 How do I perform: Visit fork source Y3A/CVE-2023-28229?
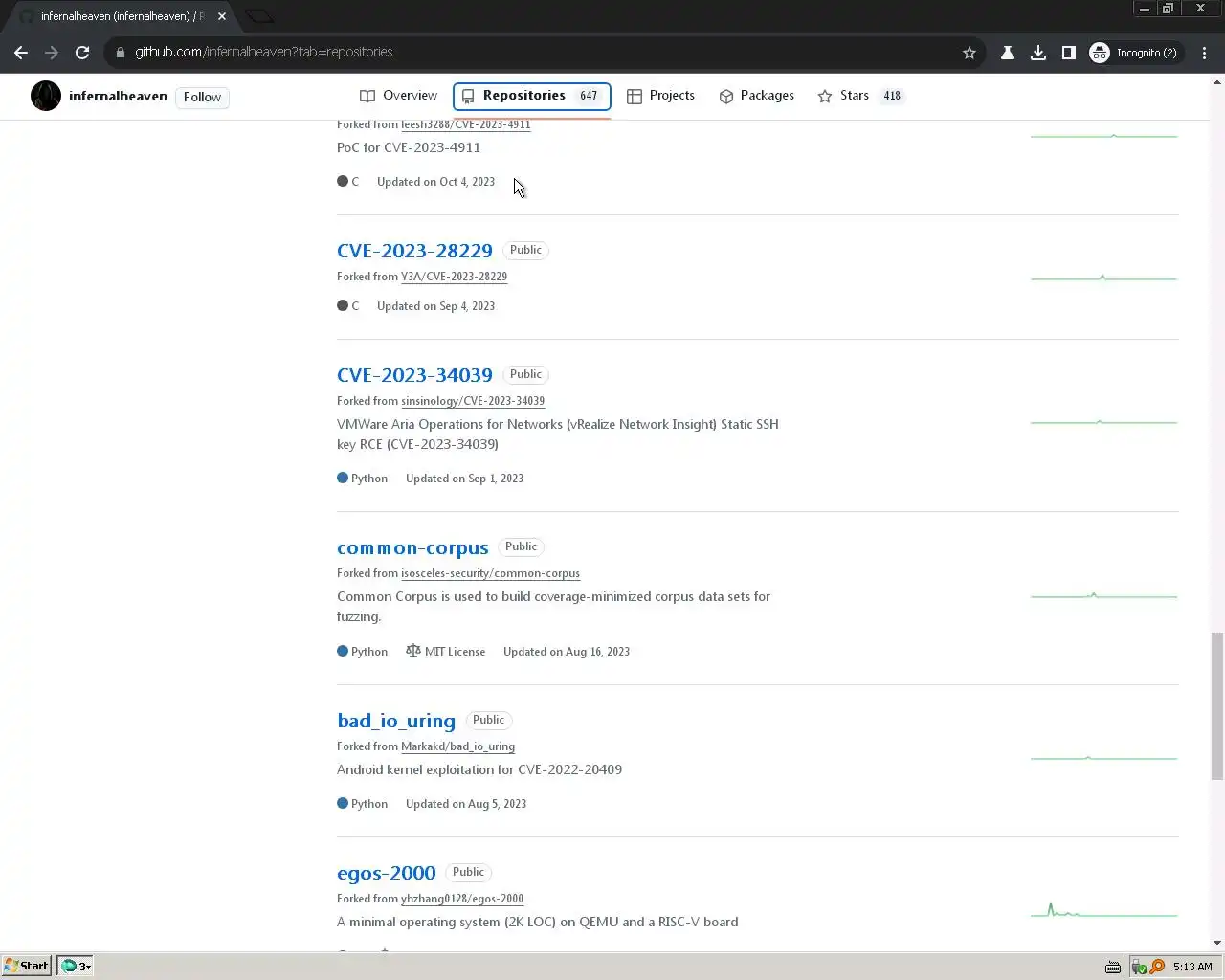click(454, 277)
